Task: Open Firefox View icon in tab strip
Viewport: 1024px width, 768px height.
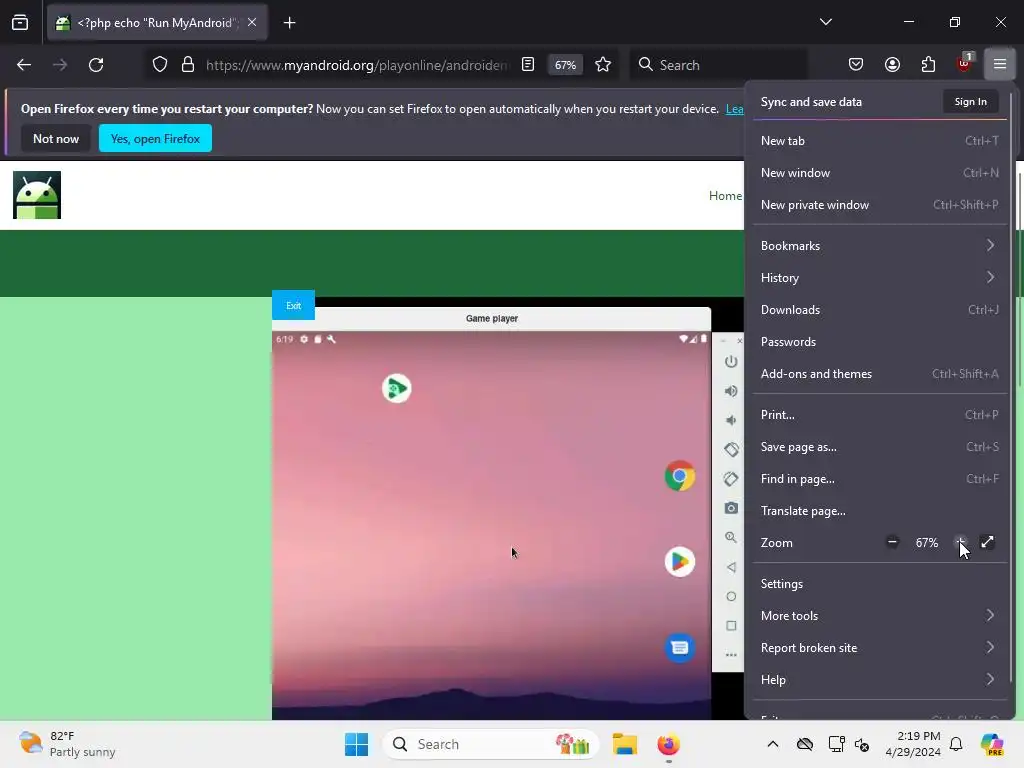Action: (x=20, y=23)
